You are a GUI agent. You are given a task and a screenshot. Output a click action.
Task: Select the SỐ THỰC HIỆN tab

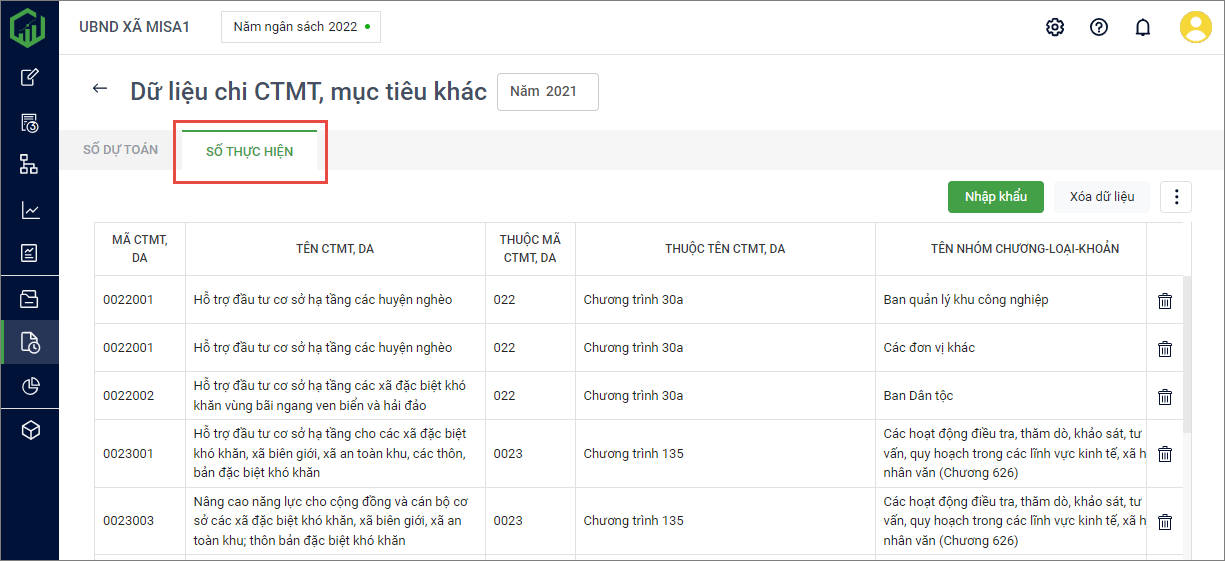coord(249,151)
